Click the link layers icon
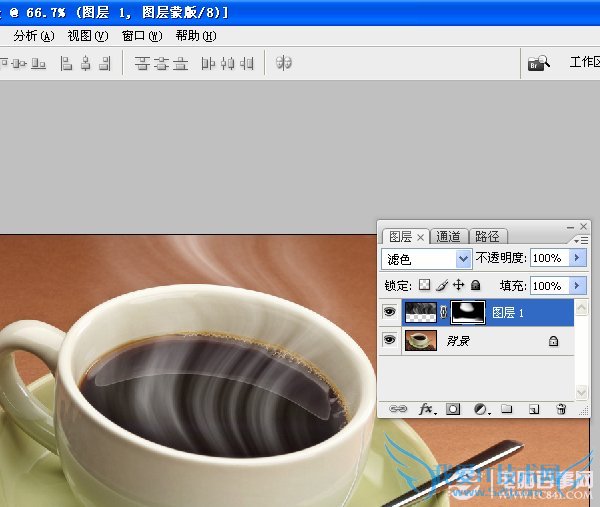The image size is (600, 507). pos(398,409)
